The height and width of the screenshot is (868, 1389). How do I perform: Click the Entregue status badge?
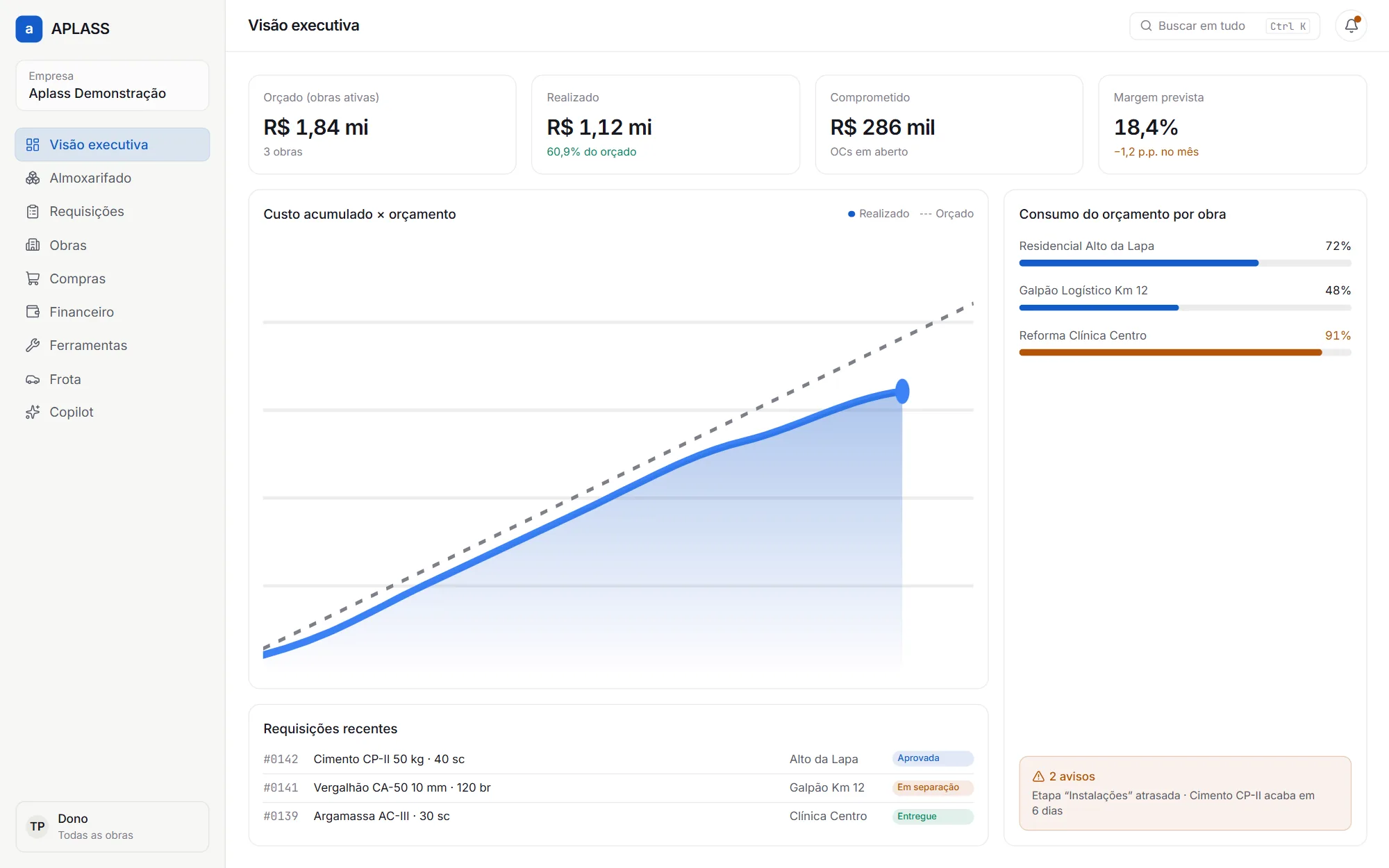pyautogui.click(x=933, y=817)
